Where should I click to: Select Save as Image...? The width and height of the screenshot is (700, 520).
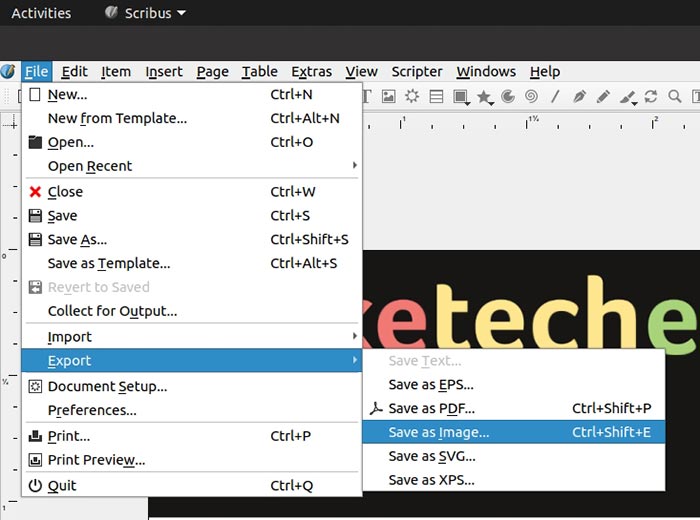coord(513,432)
